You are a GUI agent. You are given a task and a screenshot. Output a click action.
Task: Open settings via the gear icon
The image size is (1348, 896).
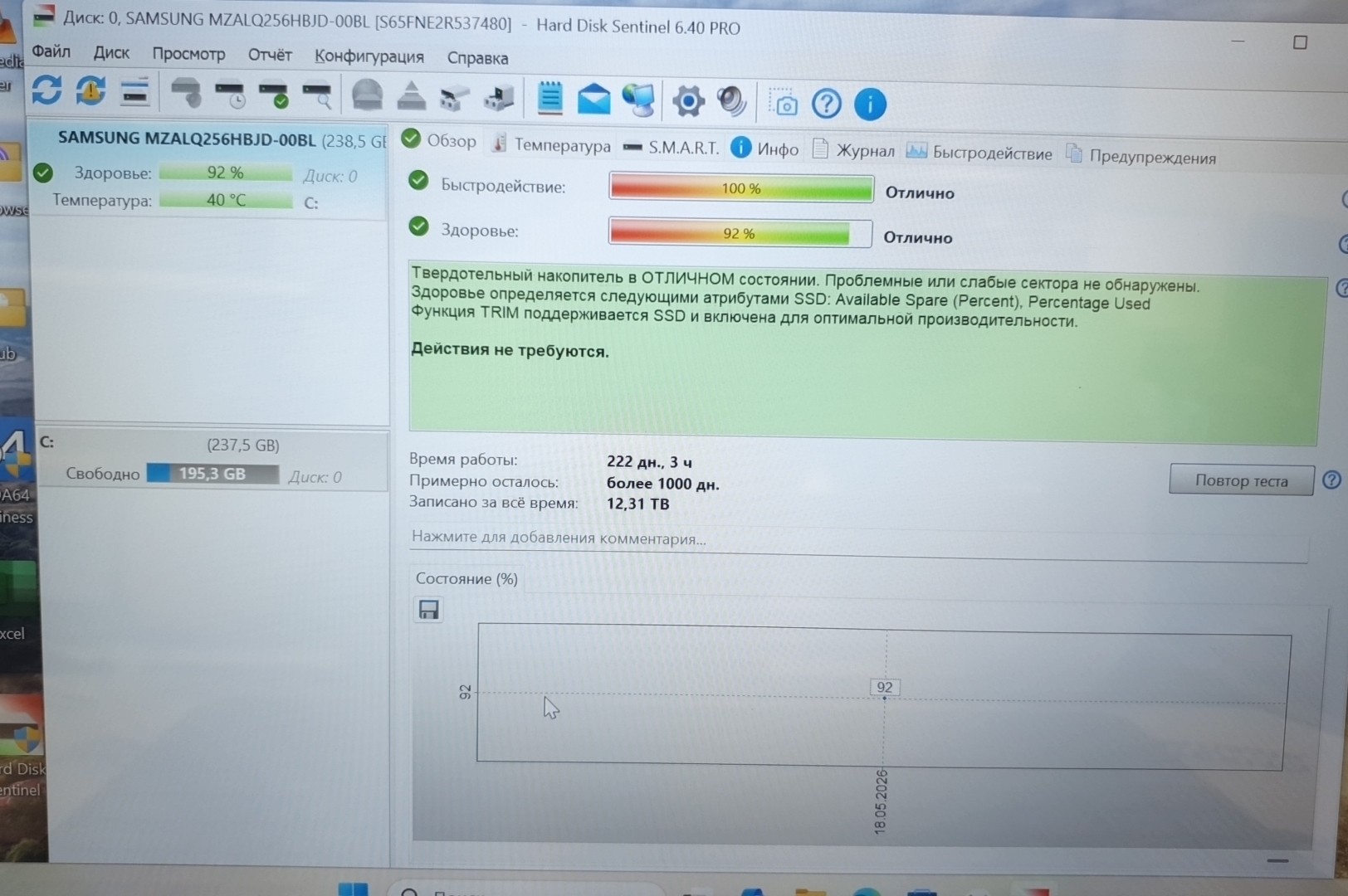[688, 101]
